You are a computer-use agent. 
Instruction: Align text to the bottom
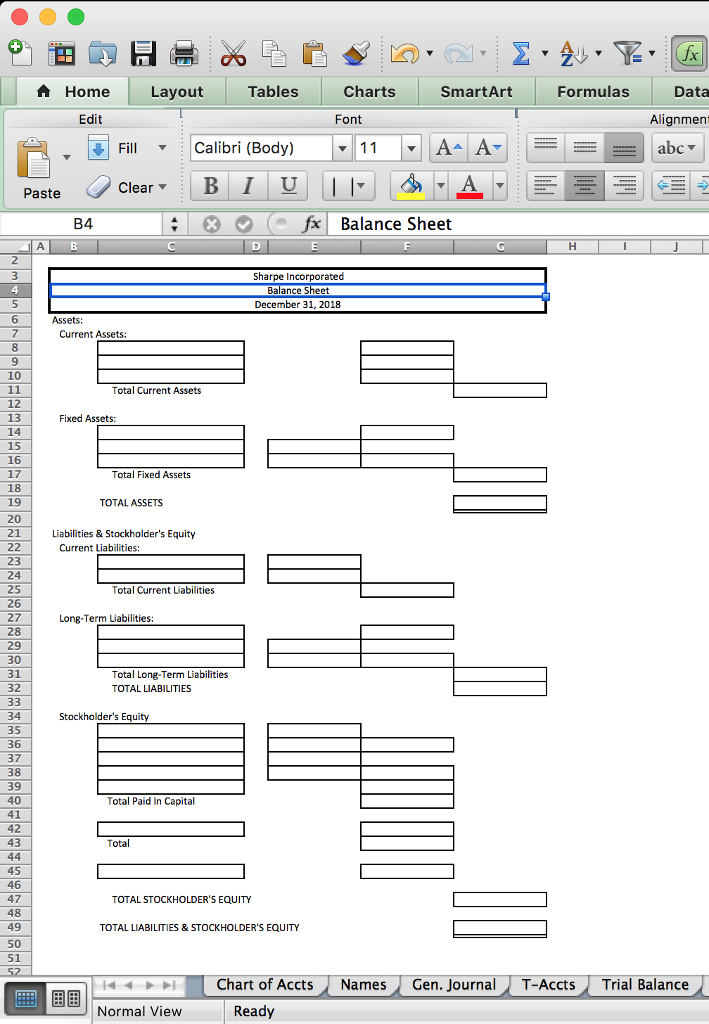click(x=623, y=148)
